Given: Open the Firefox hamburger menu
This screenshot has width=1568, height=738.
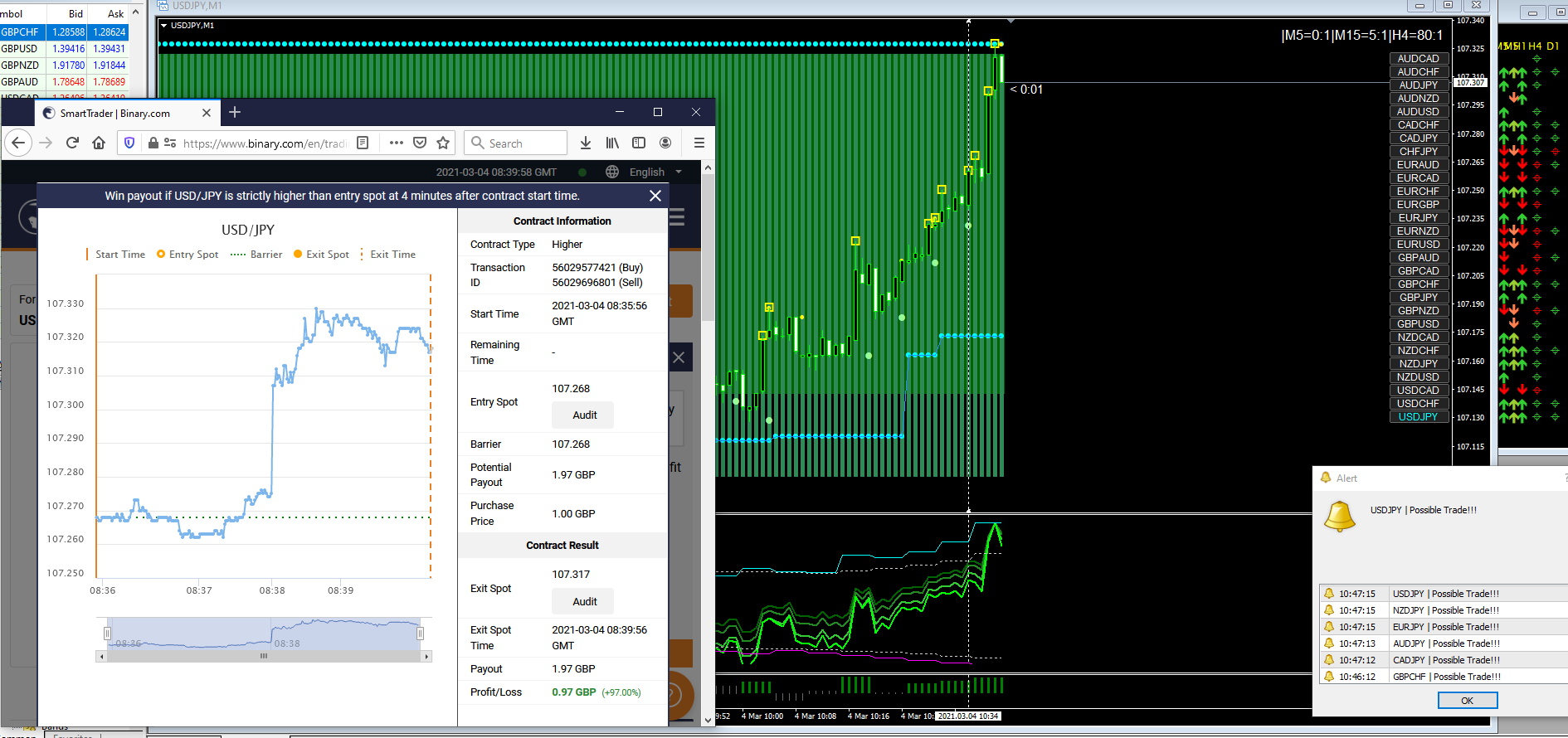Looking at the screenshot, I should point(699,143).
